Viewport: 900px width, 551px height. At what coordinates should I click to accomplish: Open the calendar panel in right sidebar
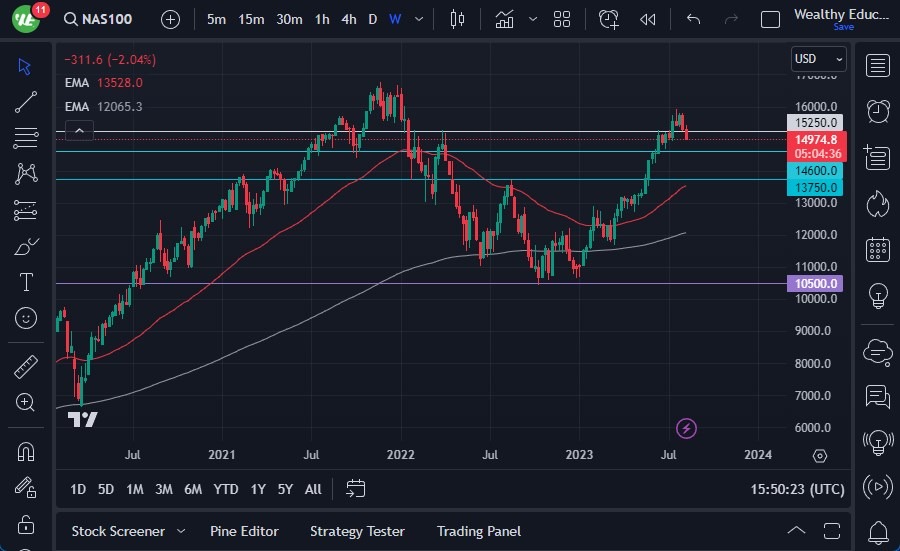878,250
